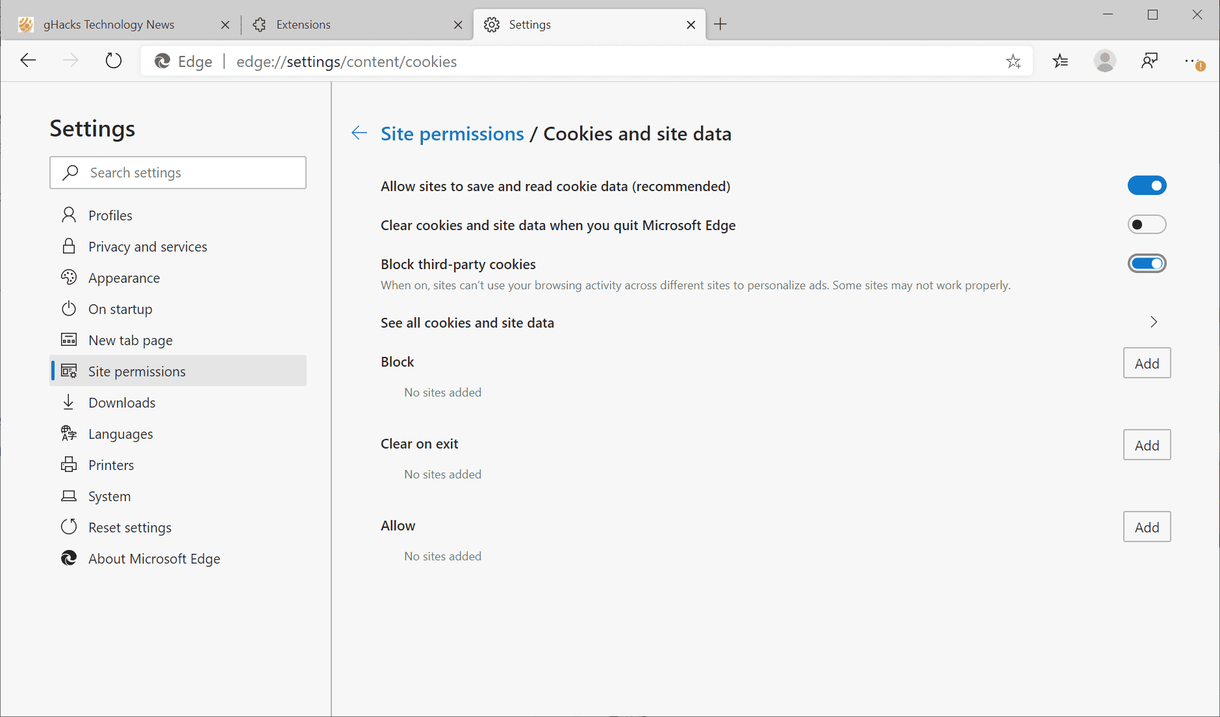Open On startup settings section

pyautogui.click(x=178, y=309)
